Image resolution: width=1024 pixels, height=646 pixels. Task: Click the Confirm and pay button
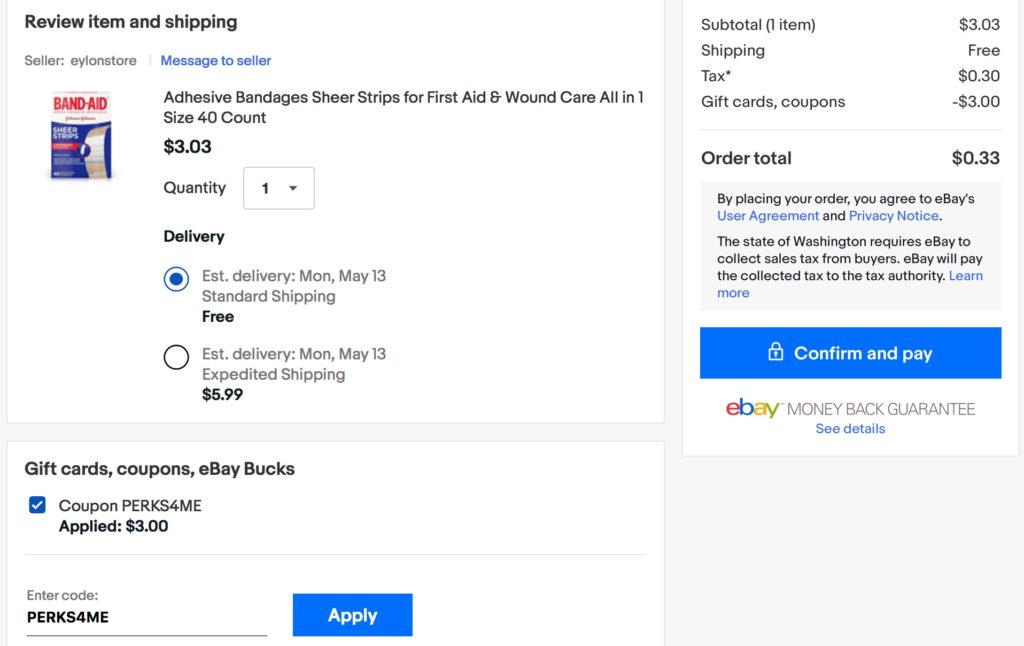(x=850, y=353)
